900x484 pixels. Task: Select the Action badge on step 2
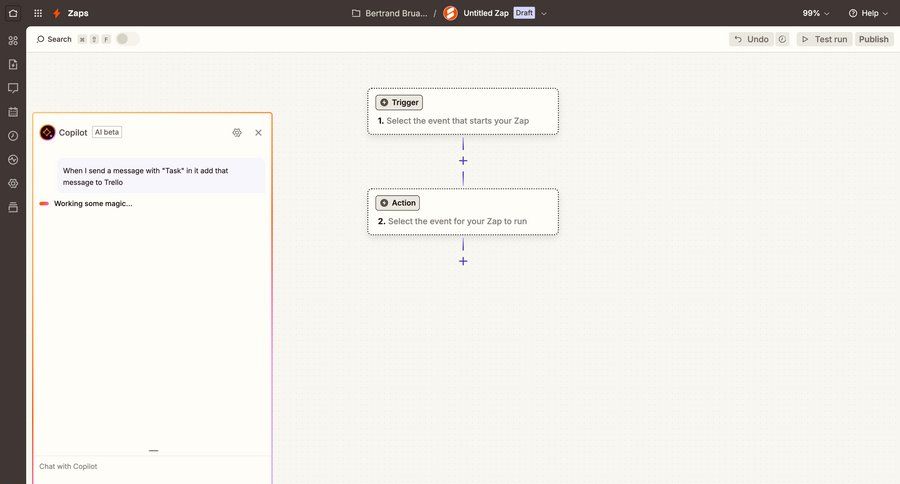(x=397, y=203)
